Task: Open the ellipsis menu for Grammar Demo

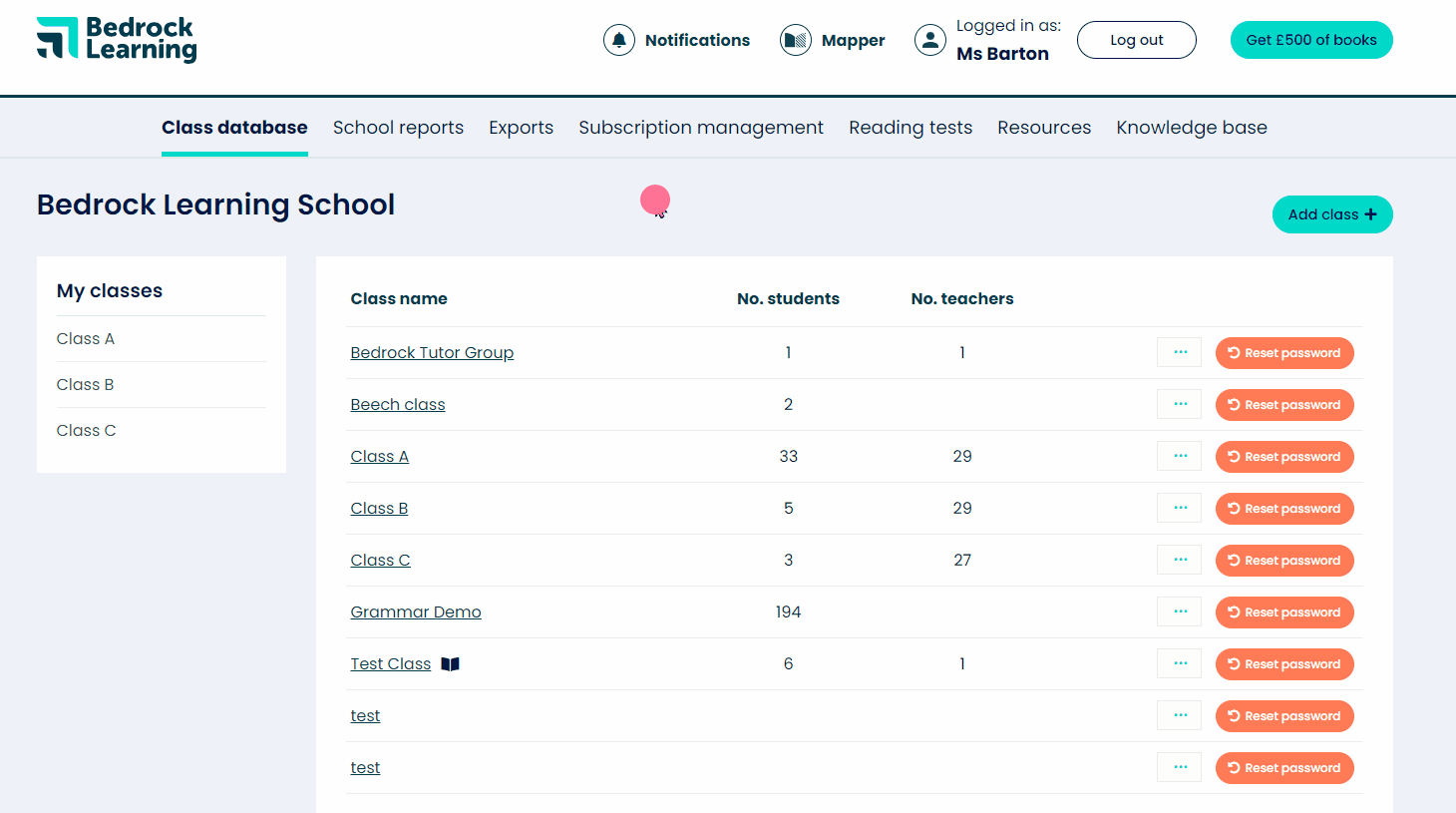Action: tap(1179, 610)
